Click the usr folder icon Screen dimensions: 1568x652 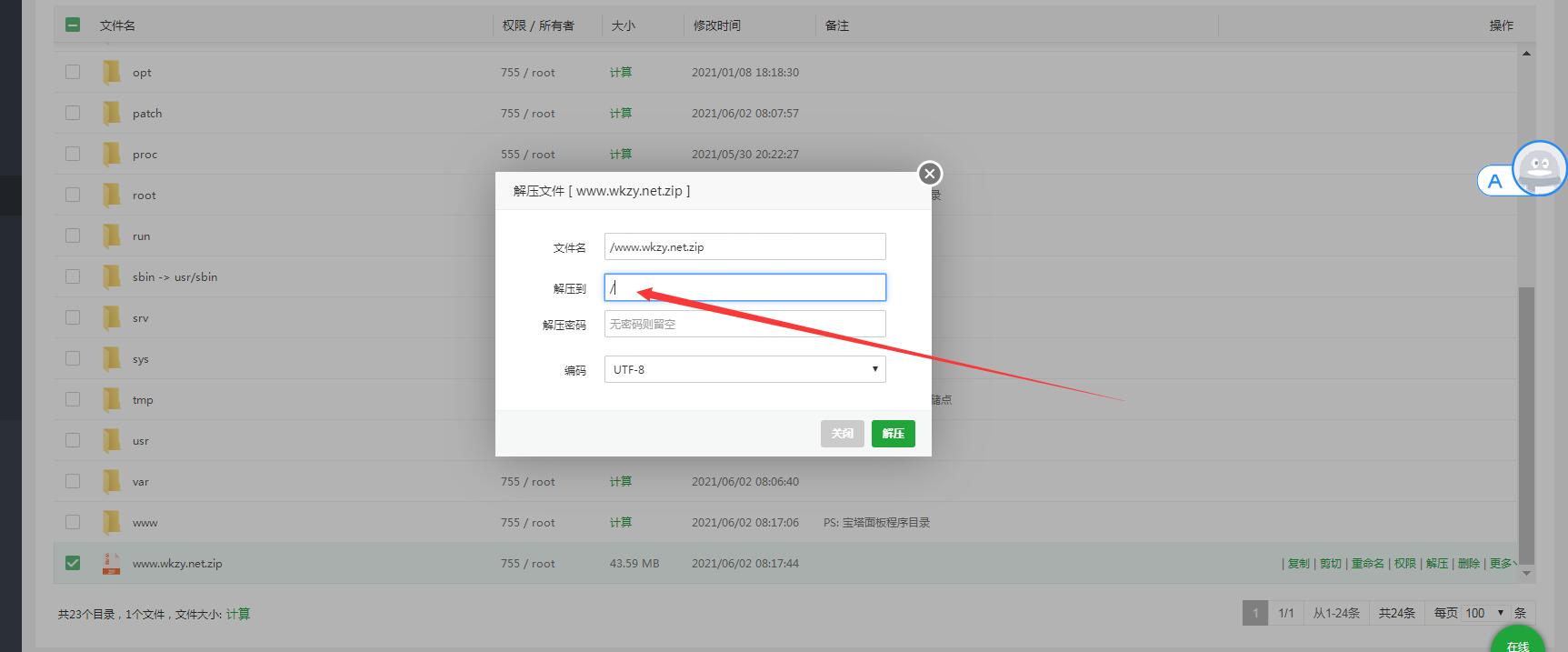click(x=112, y=440)
